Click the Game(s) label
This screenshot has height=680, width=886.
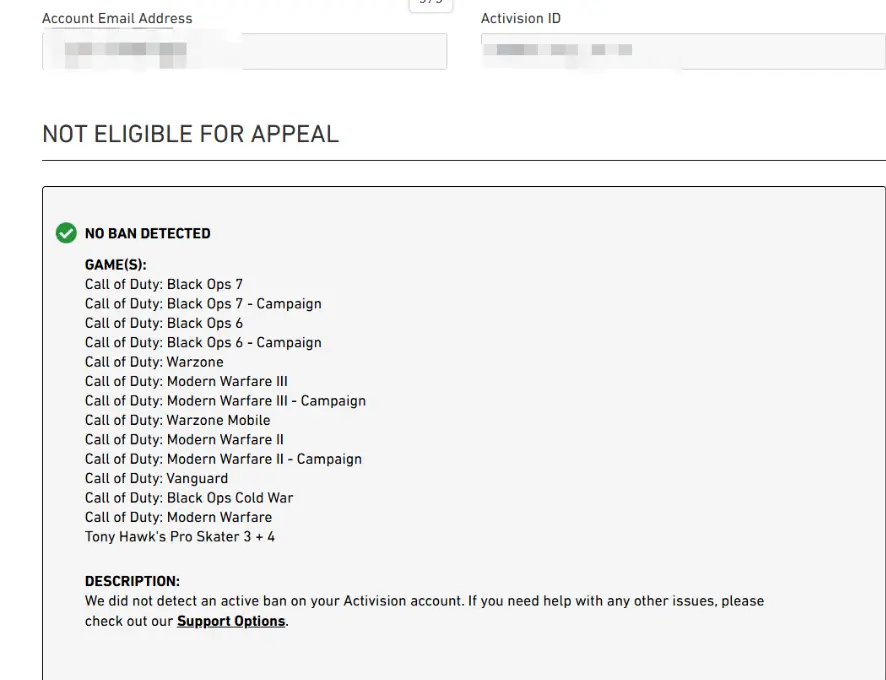[x=116, y=265]
